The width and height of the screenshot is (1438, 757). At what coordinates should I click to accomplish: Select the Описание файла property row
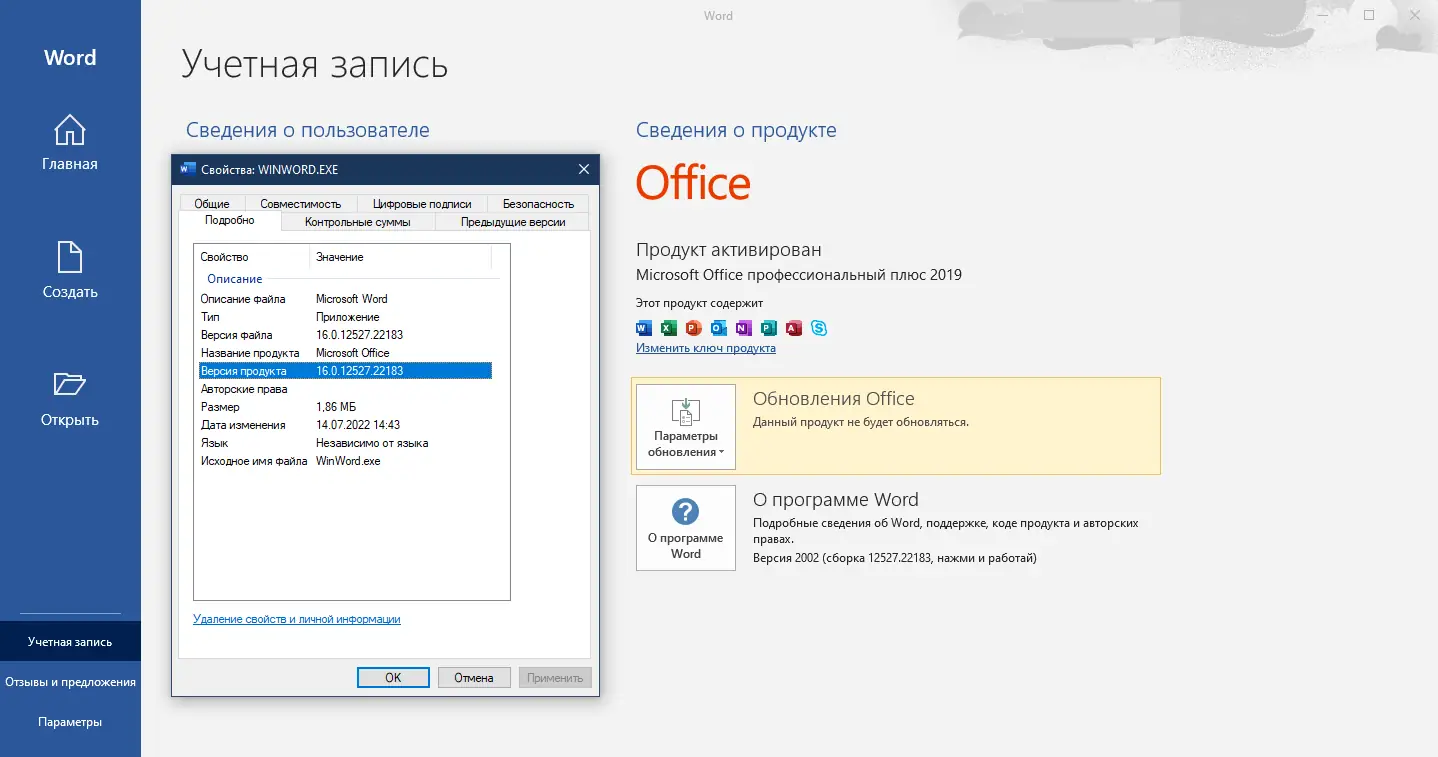click(x=345, y=299)
